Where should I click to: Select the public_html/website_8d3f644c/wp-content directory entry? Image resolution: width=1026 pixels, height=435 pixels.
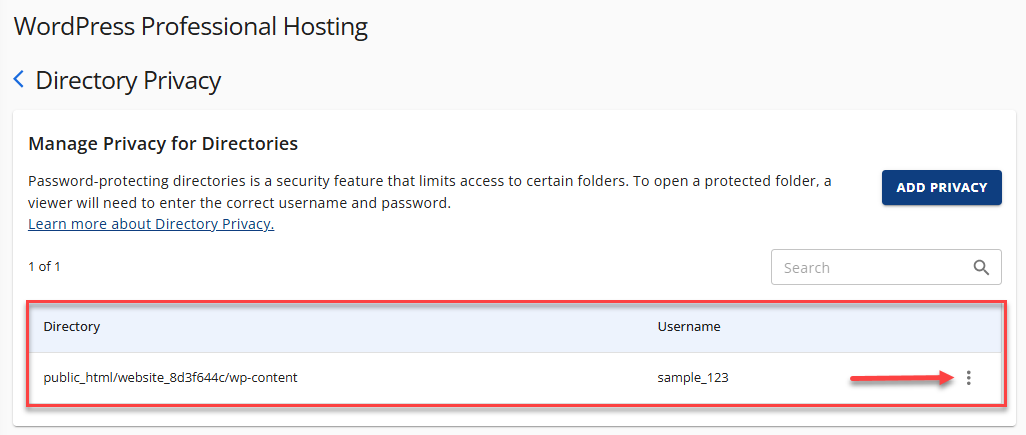tap(170, 378)
